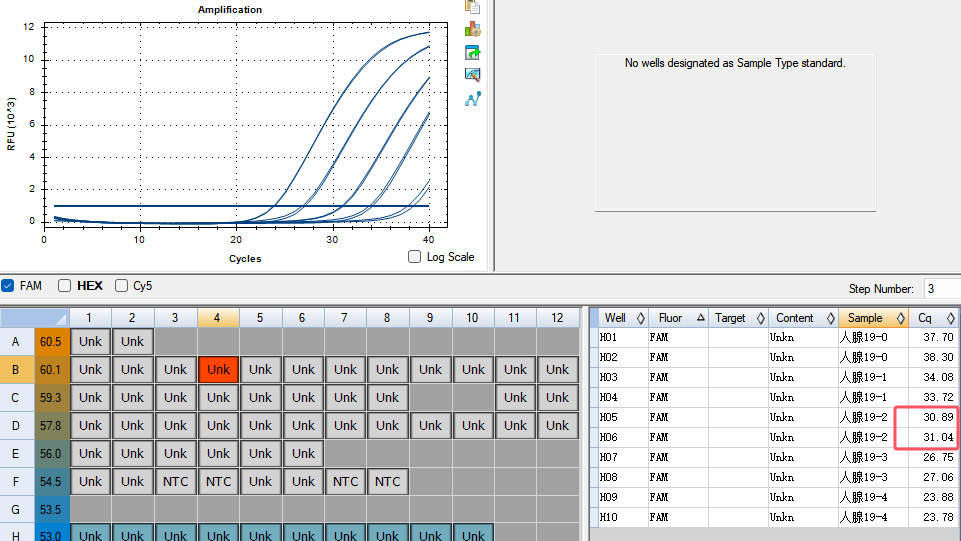The height and width of the screenshot is (541, 961).
Task: Click the copy chart to clipboard icon
Action: (472, 7)
